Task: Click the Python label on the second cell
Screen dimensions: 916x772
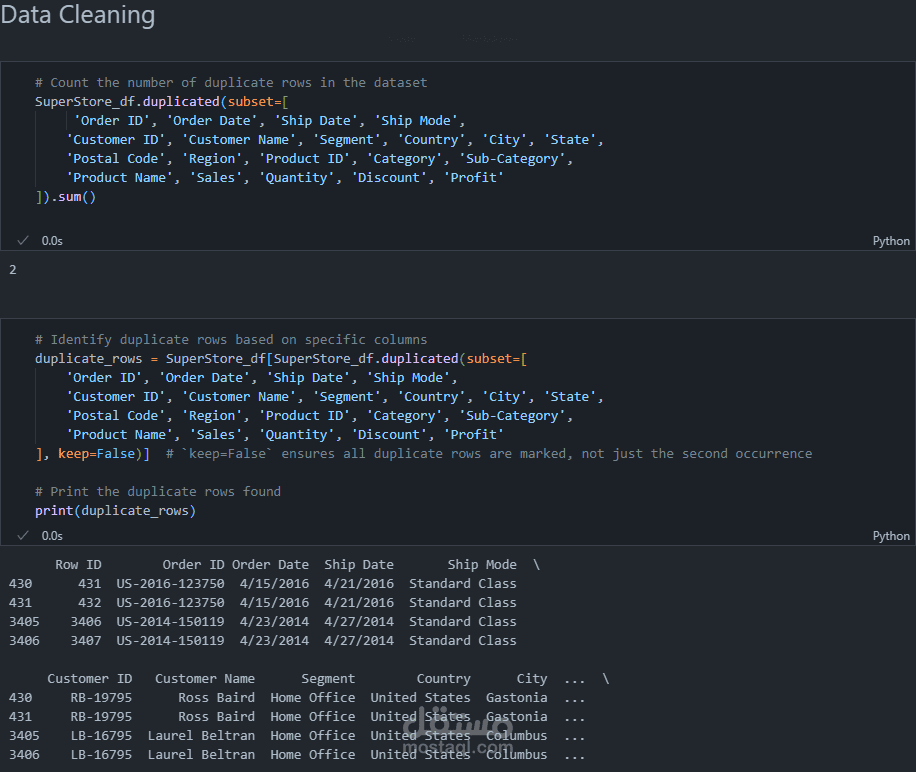Action: coord(890,535)
